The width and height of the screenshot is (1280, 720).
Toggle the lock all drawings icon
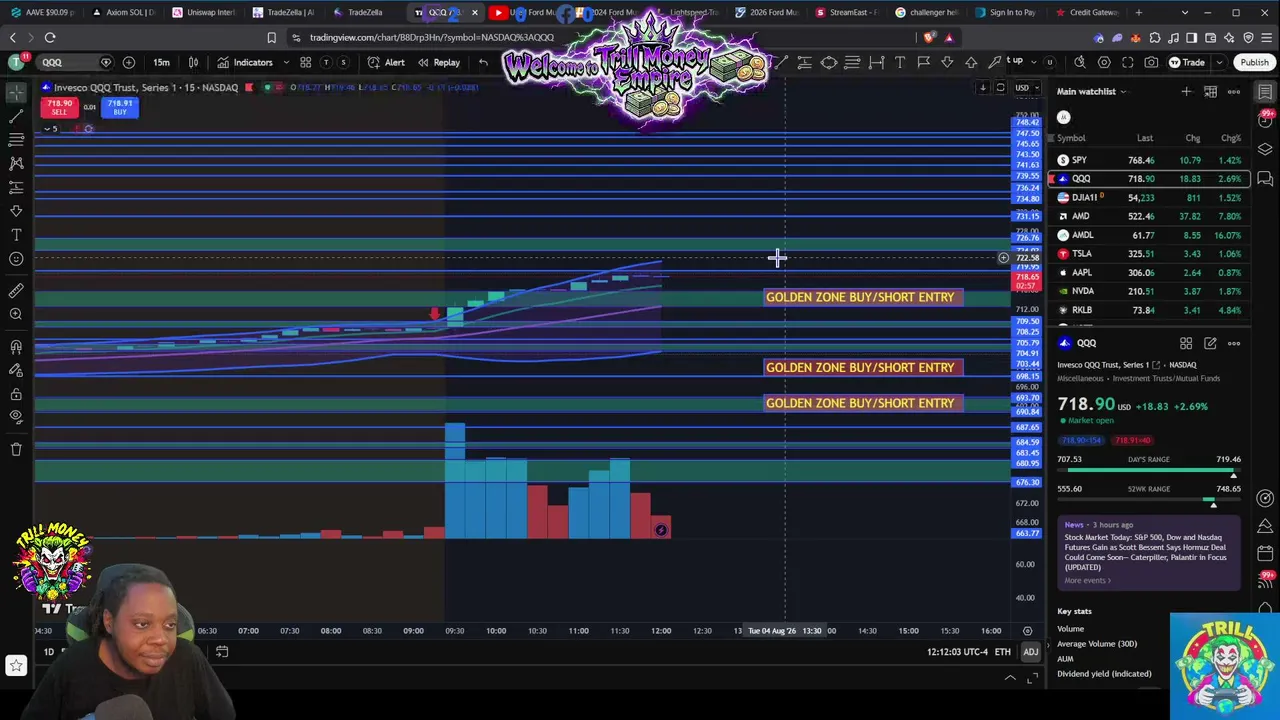[16, 394]
